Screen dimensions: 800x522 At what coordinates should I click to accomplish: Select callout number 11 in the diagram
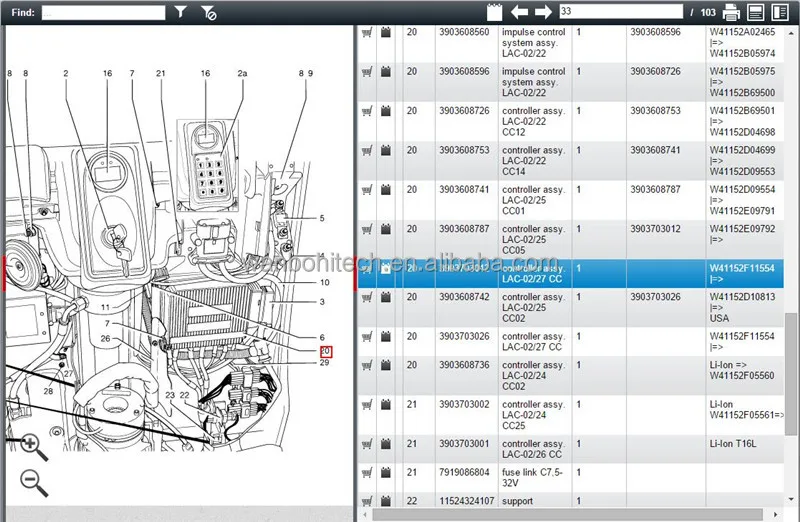[x=105, y=307]
